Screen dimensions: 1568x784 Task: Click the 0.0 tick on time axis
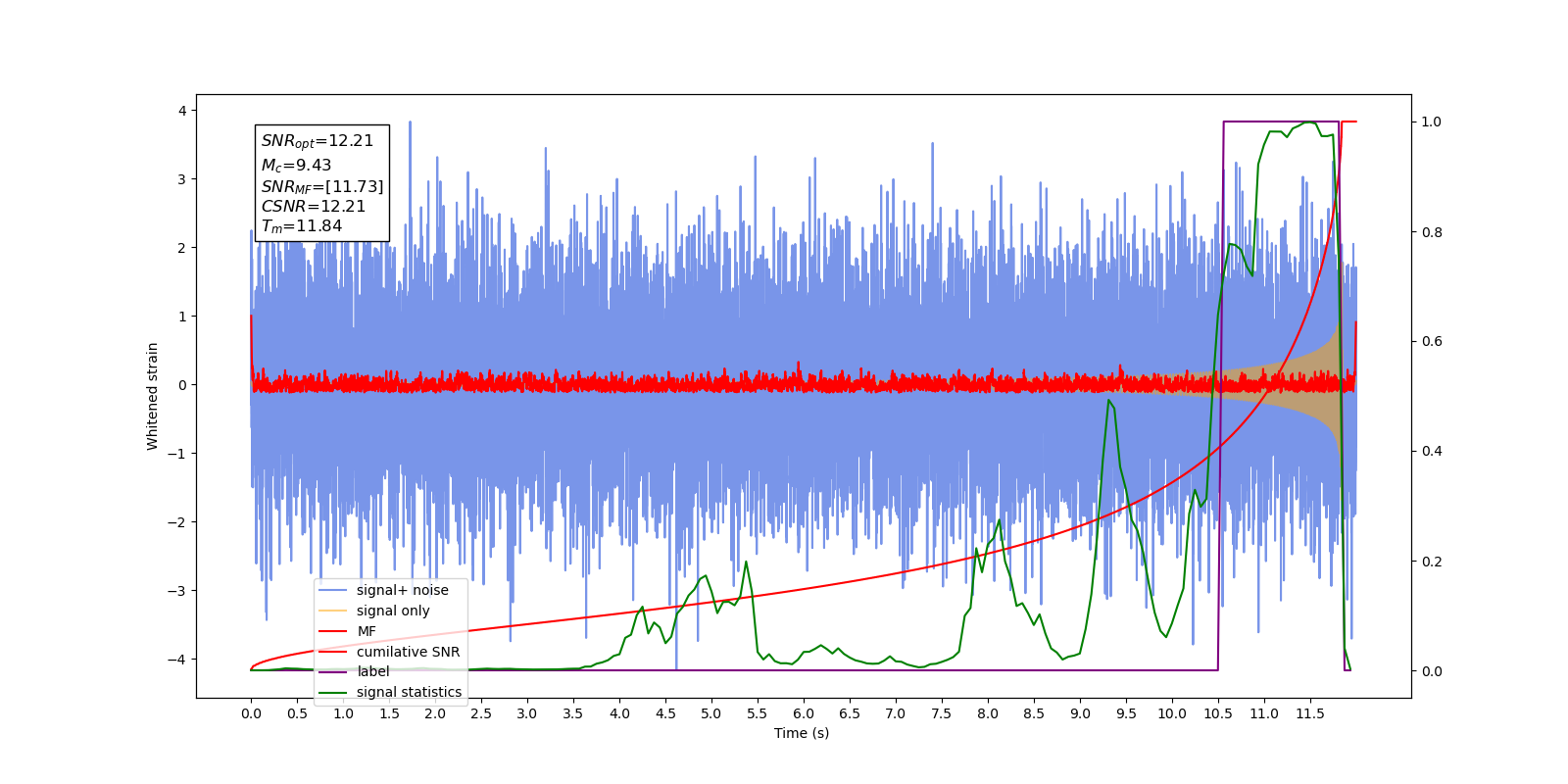251,713
